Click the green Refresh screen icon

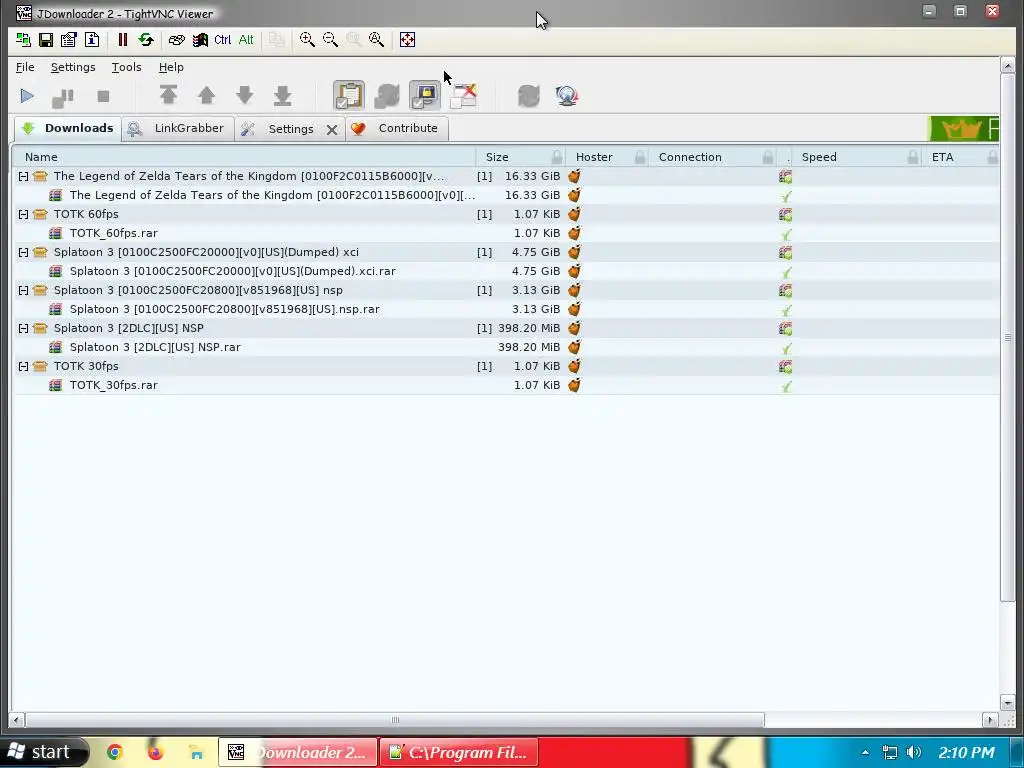click(146, 40)
